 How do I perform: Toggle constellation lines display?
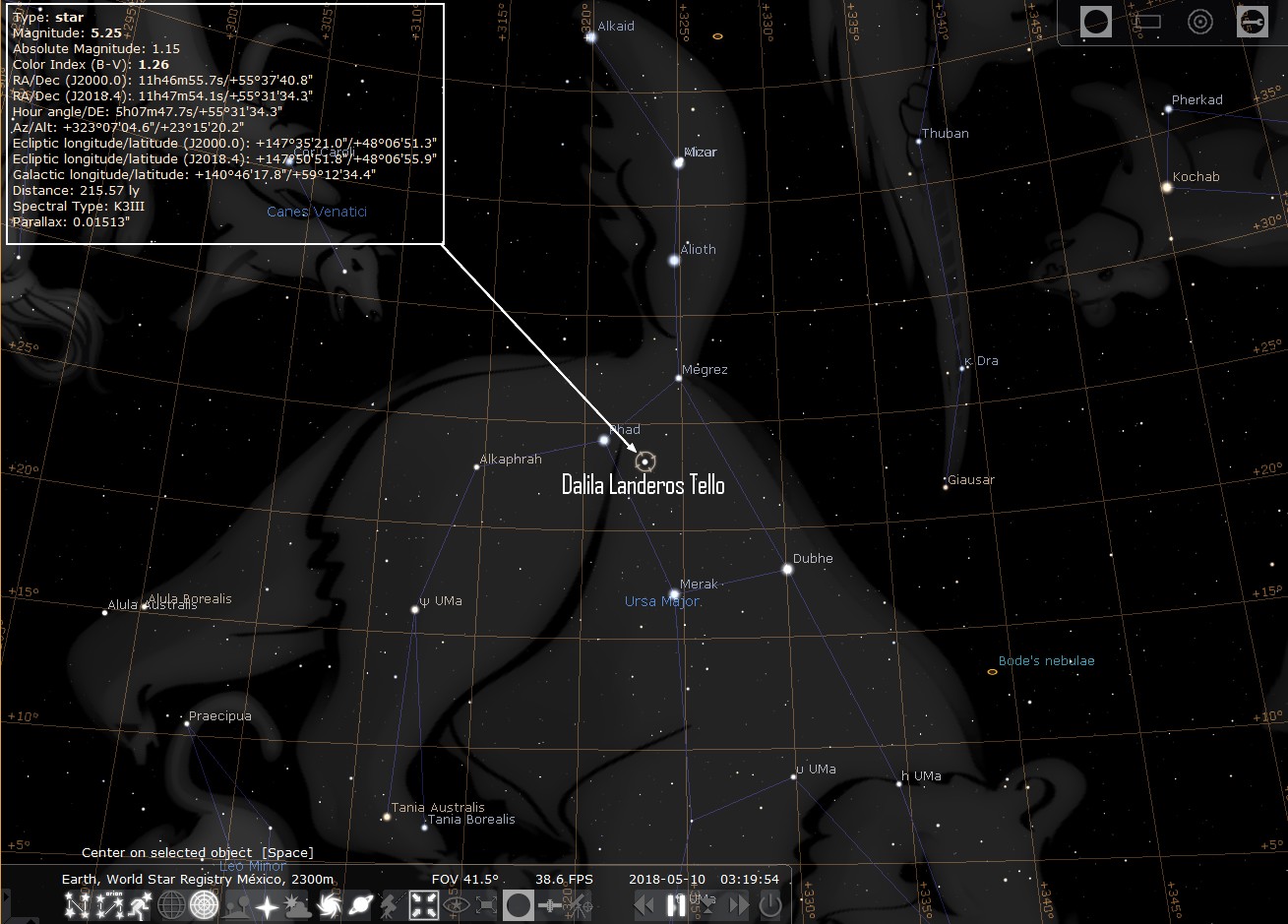[77, 905]
